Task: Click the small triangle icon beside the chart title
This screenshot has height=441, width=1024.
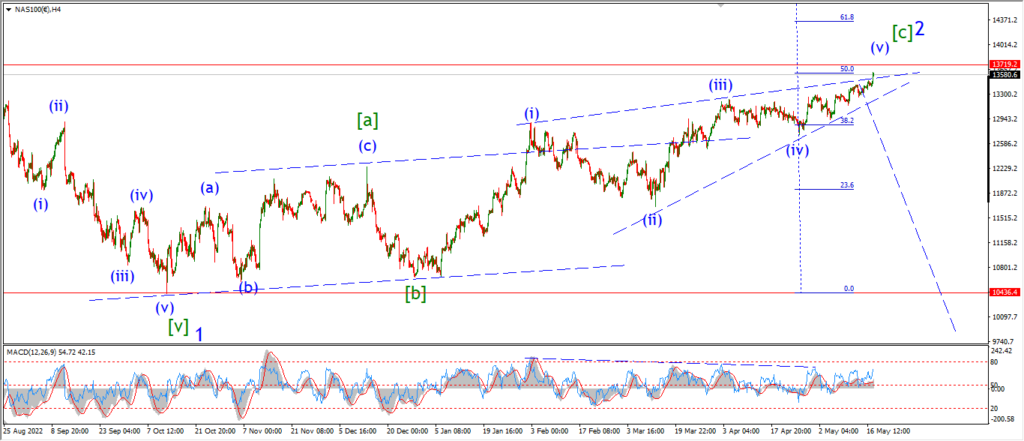Action: pyautogui.click(x=8, y=8)
